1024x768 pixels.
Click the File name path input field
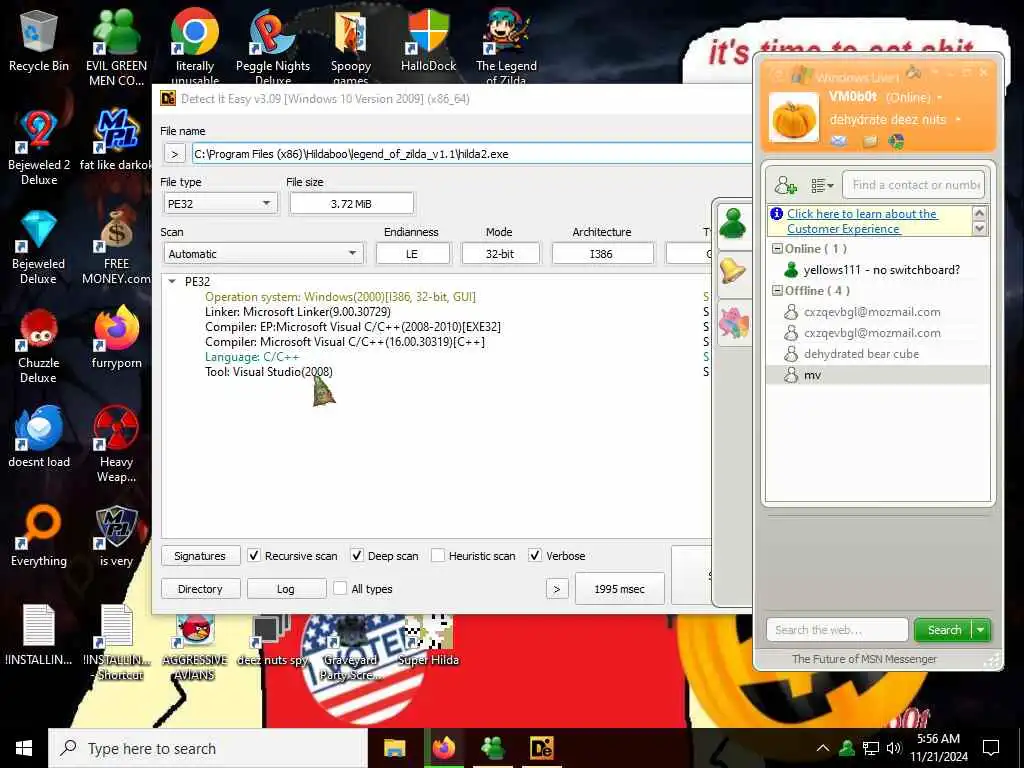[x=472, y=154]
